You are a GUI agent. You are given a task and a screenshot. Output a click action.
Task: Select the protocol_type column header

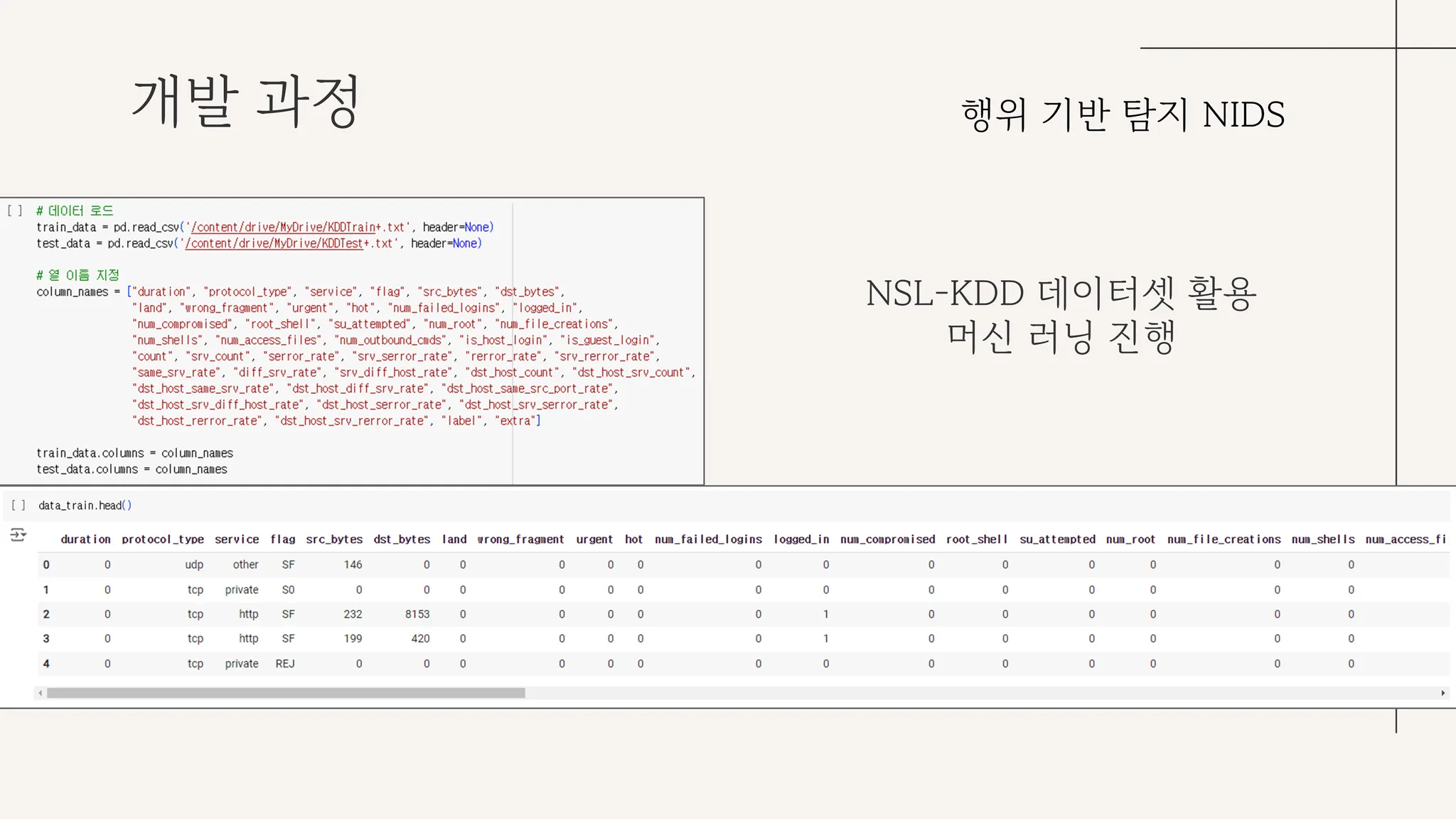tap(163, 540)
